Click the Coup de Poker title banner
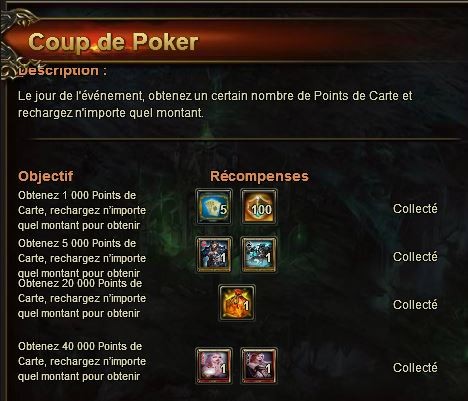Viewport: 468px width, 401px height. pyautogui.click(x=113, y=42)
